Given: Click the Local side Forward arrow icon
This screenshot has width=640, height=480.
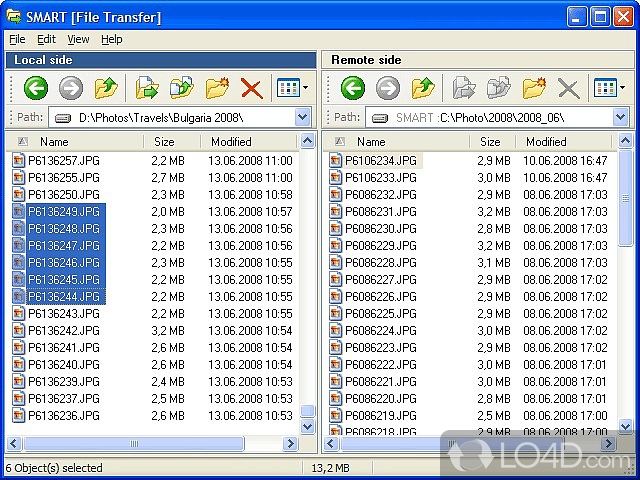Looking at the screenshot, I should click(x=71, y=88).
